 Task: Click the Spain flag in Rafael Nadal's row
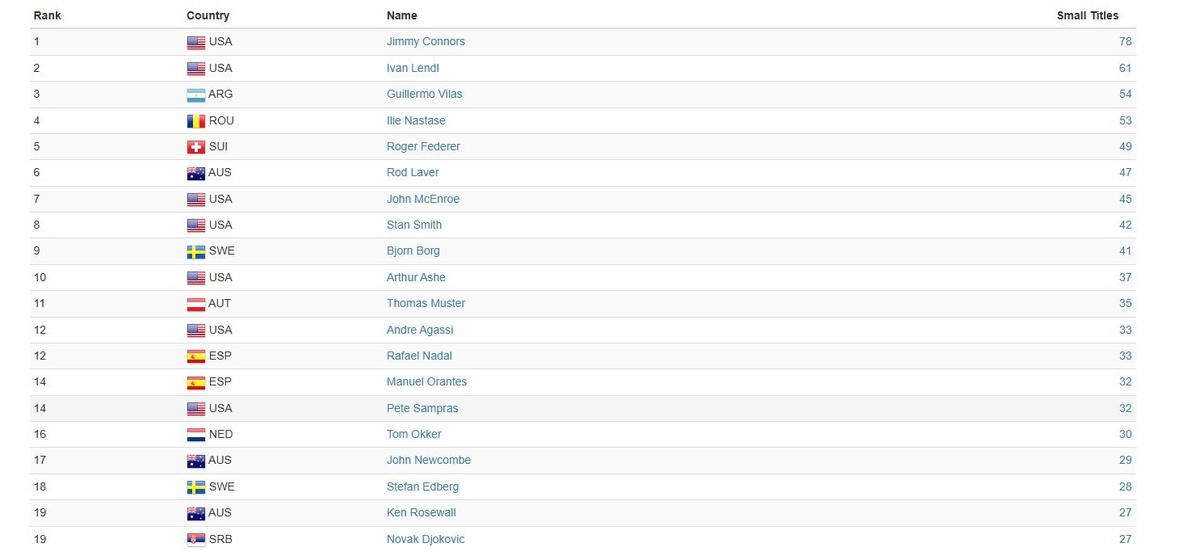[x=196, y=356]
